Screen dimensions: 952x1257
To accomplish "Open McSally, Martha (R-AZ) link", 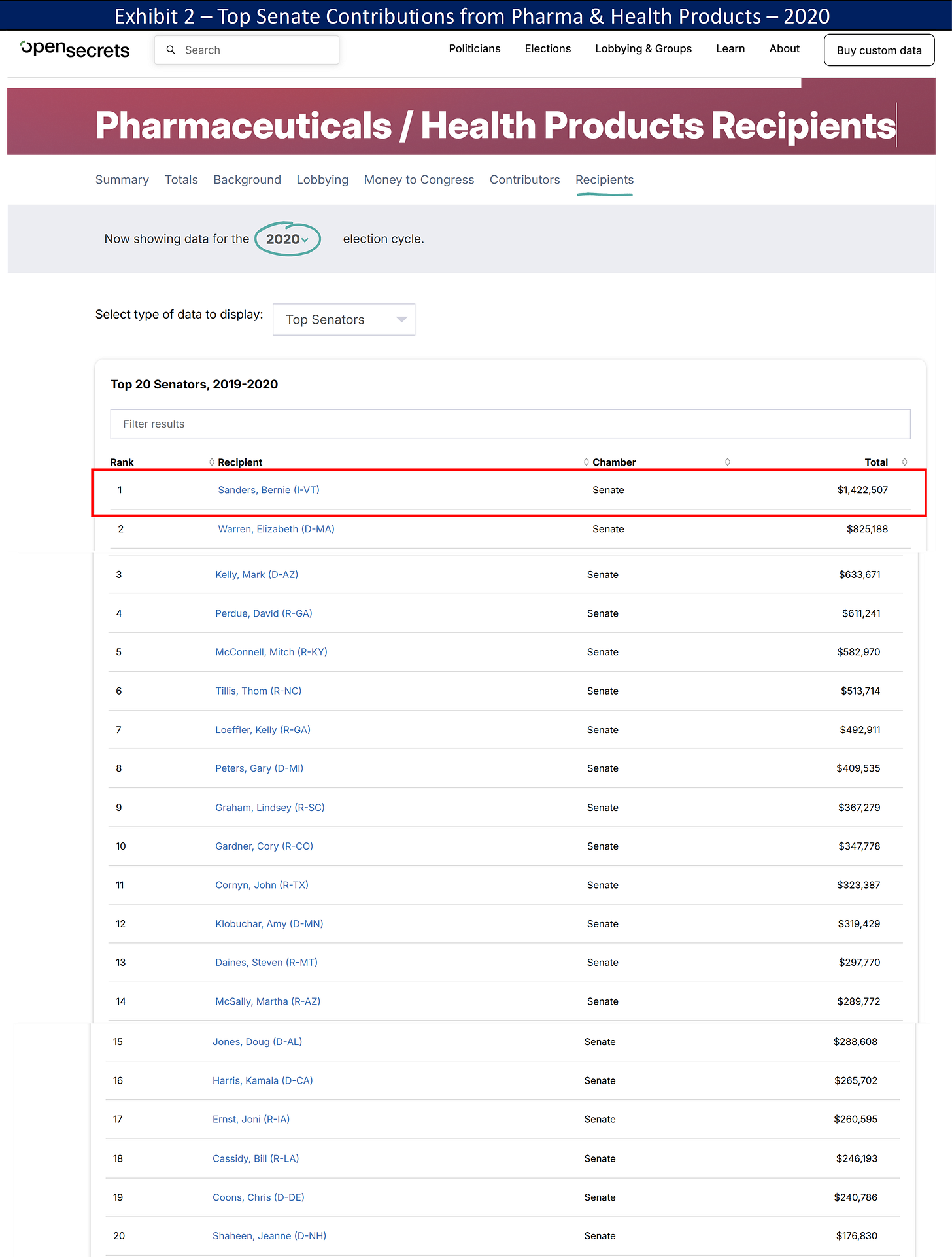I will pos(268,1001).
